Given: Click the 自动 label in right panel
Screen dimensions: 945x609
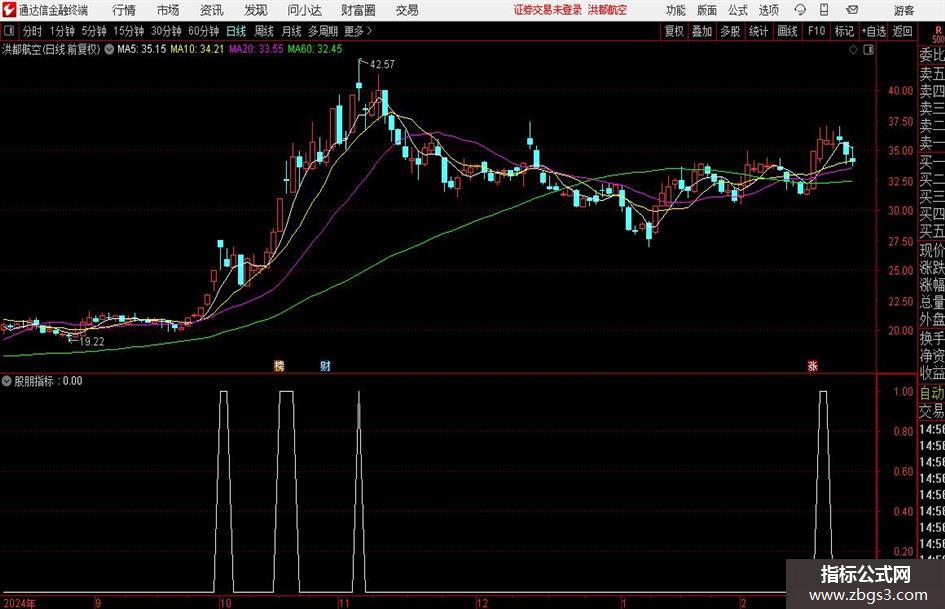Looking at the screenshot, I should pyautogui.click(x=932, y=393).
